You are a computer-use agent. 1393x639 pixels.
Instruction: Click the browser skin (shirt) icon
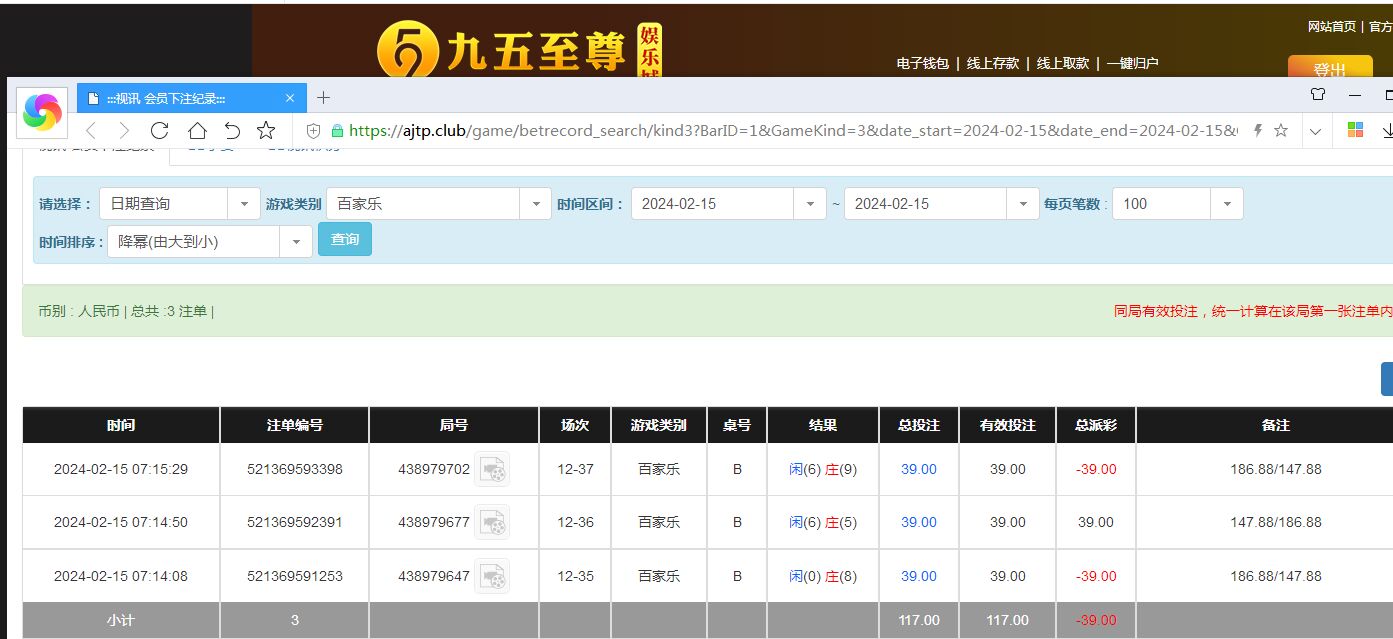click(x=1318, y=96)
